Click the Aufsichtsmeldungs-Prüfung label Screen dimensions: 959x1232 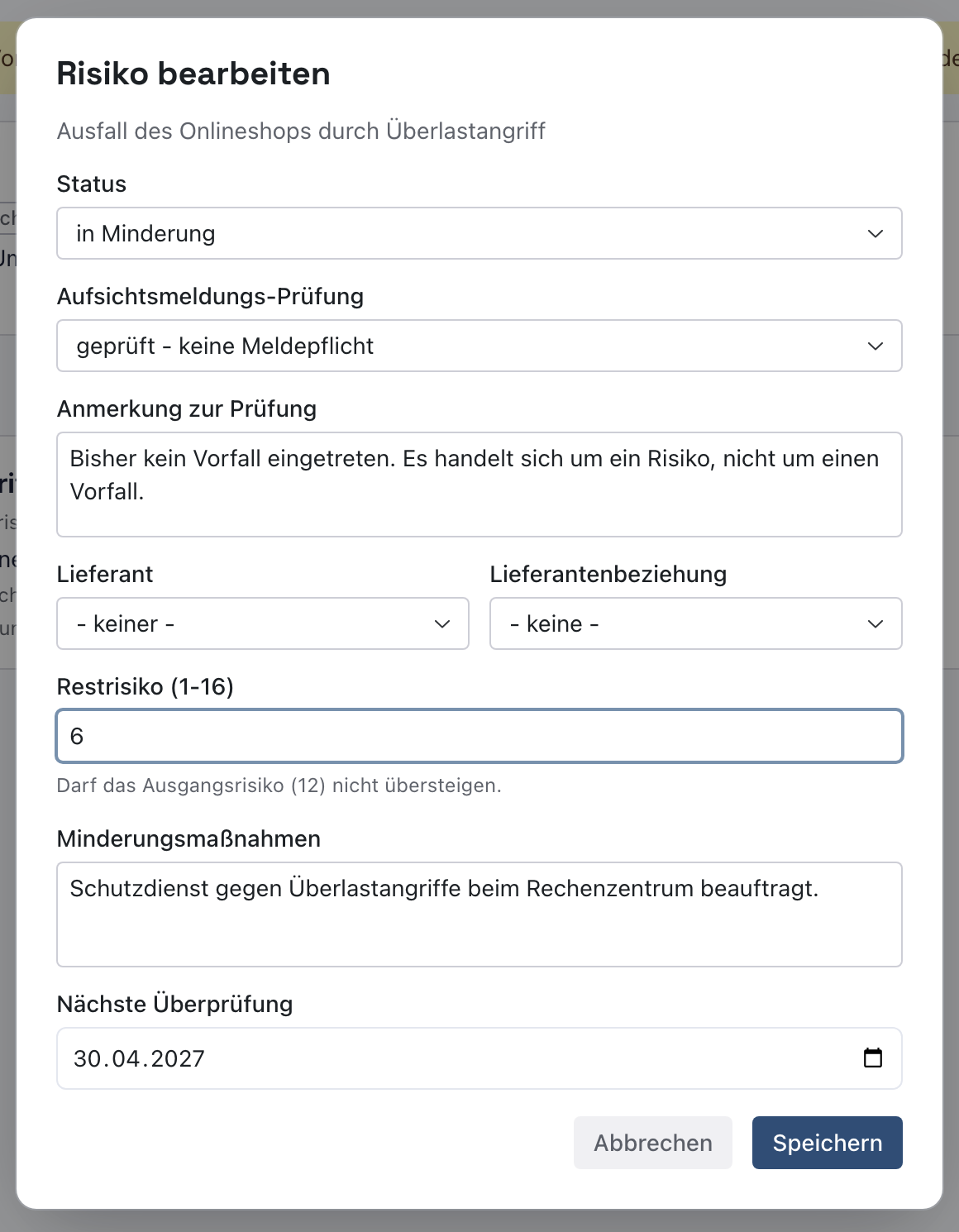(210, 296)
